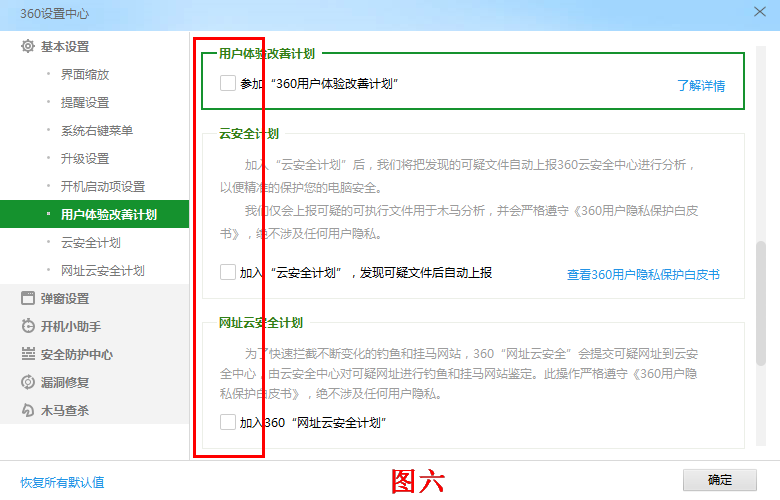Select 网址云安全计划 in sidebar
Screen dimensions: 780x500
[103, 271]
